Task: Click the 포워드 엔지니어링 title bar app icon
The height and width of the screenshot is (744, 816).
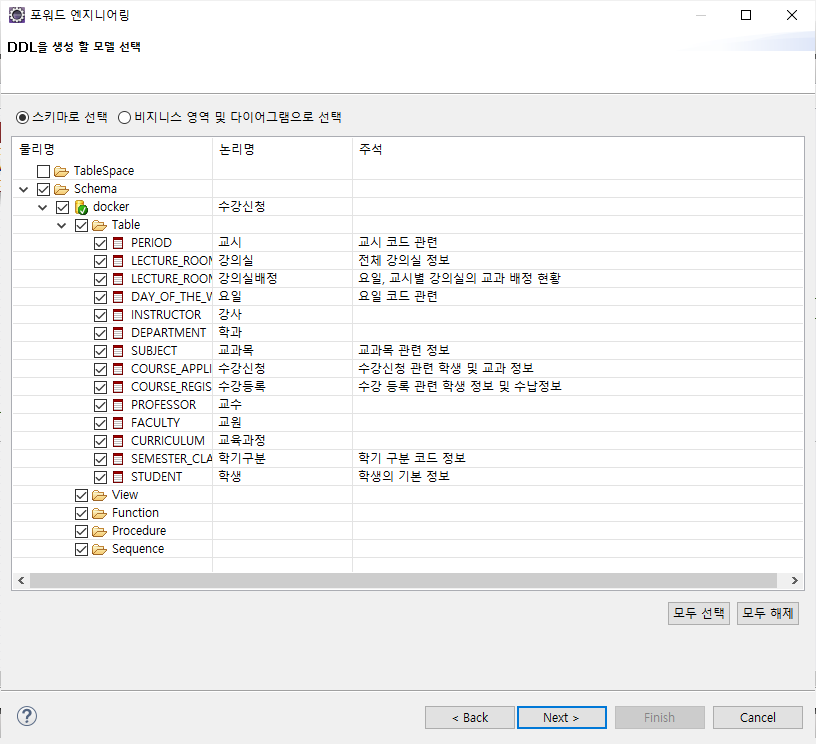Action: (17, 15)
